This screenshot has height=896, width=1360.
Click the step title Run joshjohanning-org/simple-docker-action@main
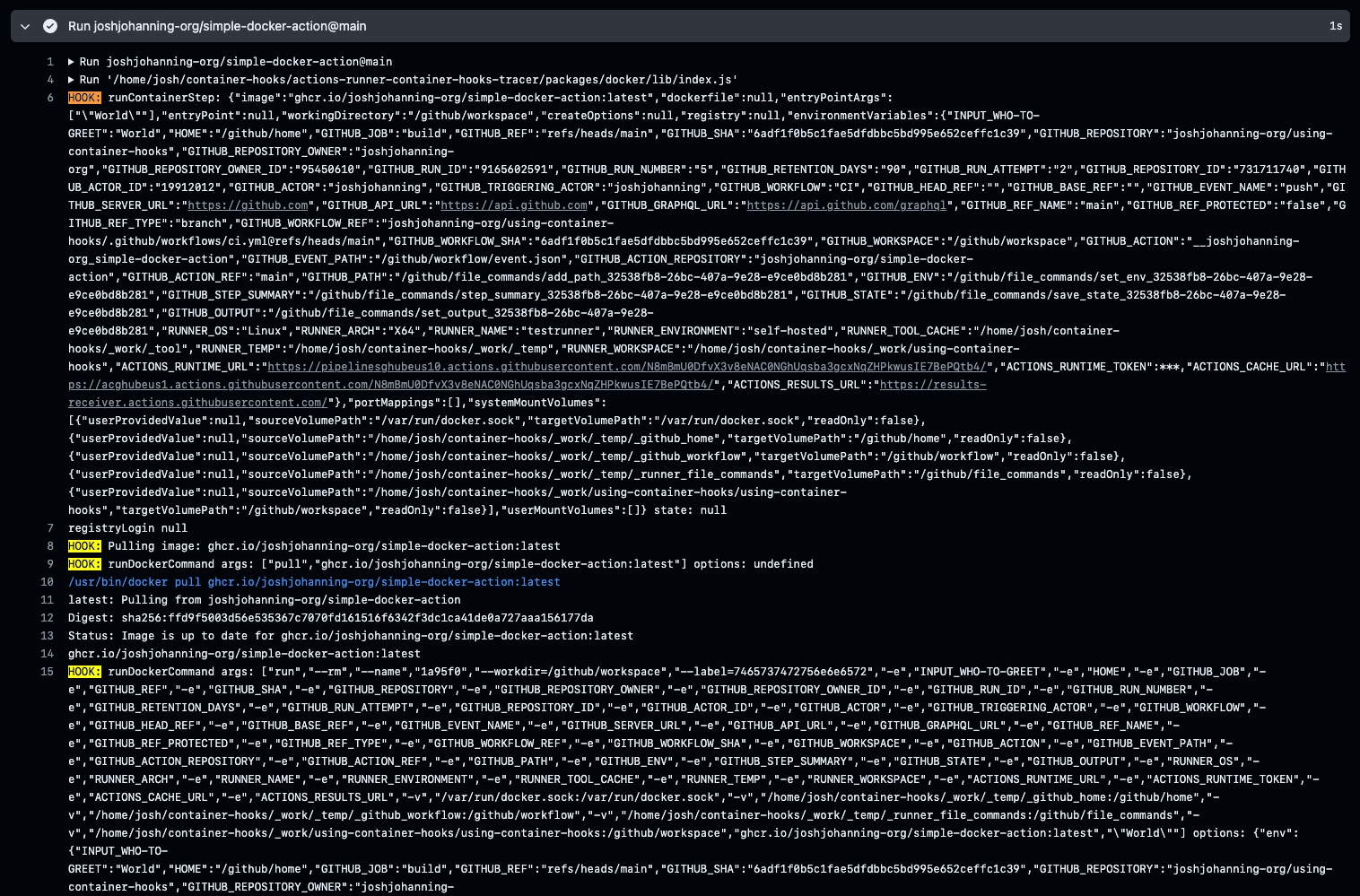click(x=217, y=26)
